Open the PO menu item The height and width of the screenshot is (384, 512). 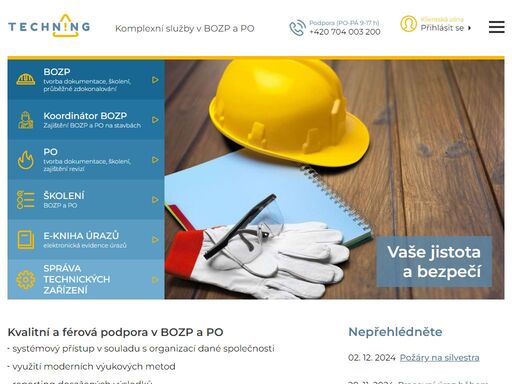point(86,160)
